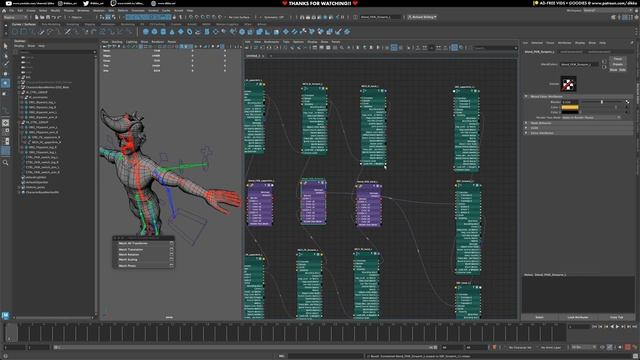Open the yellow Color 1 swatch
Viewport: 640px width, 360px height.
pyautogui.click(x=570, y=107)
